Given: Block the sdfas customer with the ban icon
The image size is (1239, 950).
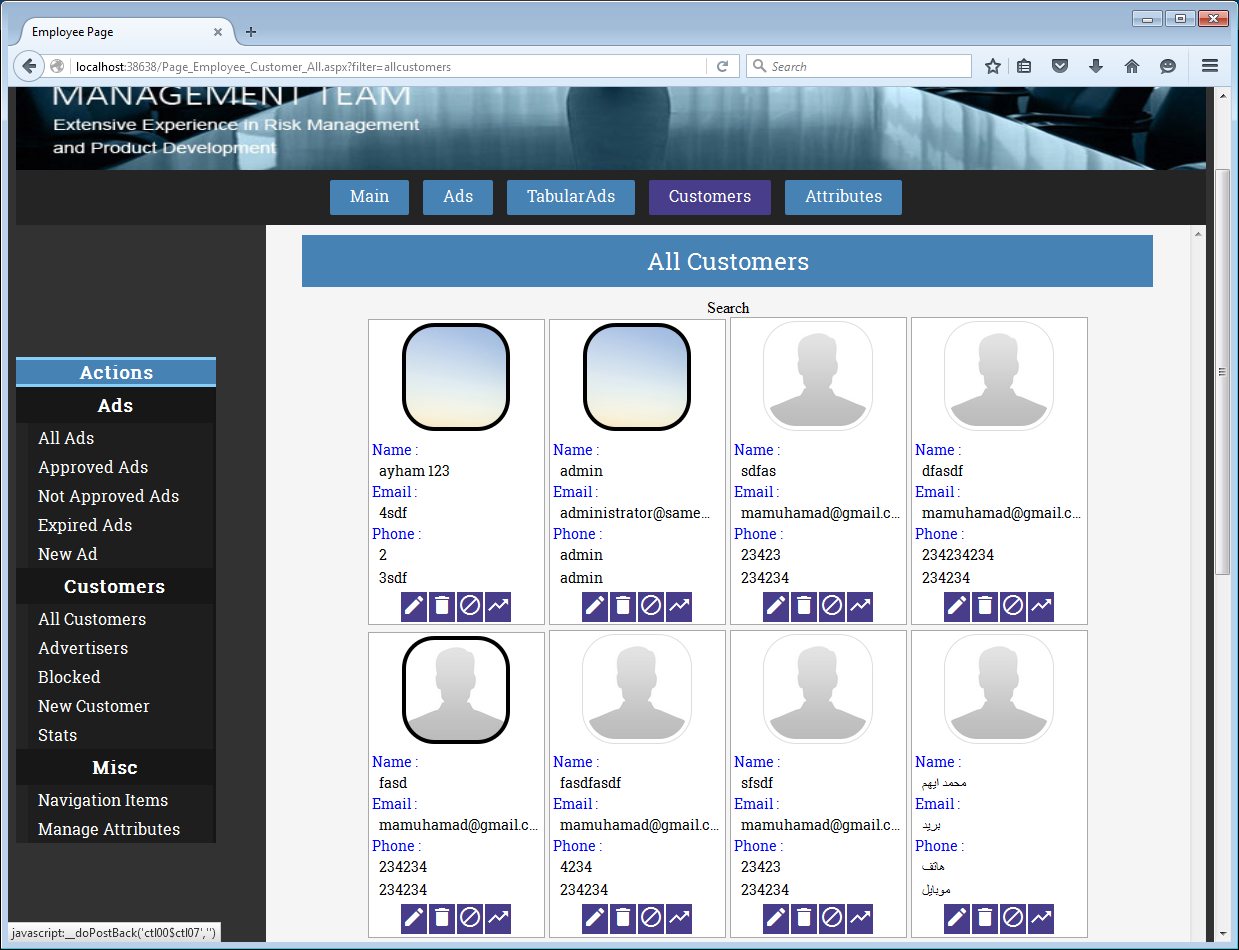Looking at the screenshot, I should click(832, 606).
